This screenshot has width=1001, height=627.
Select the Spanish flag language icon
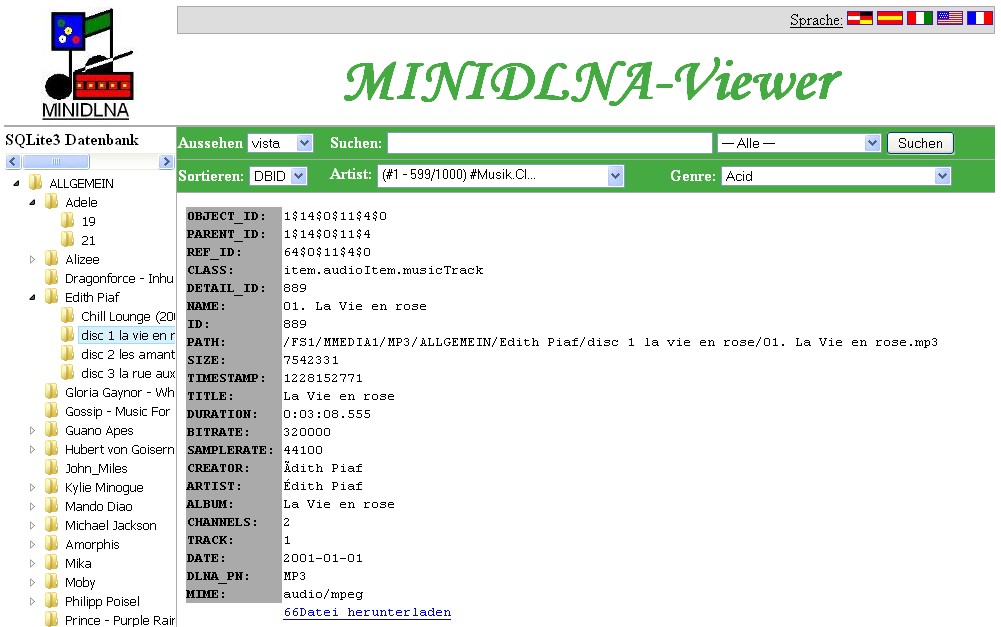(x=889, y=18)
